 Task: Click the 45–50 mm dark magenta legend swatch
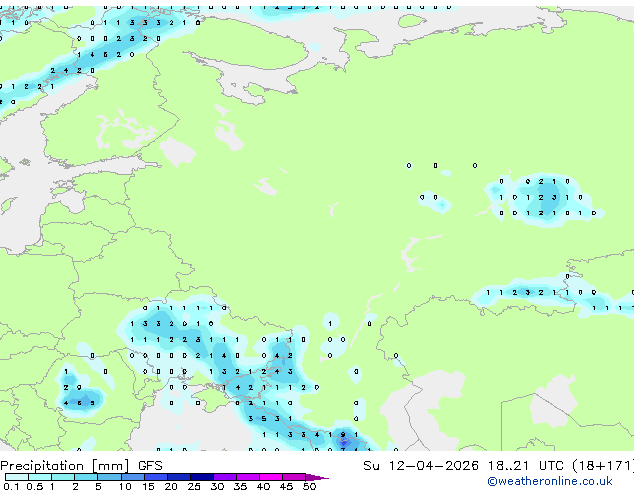point(294,477)
